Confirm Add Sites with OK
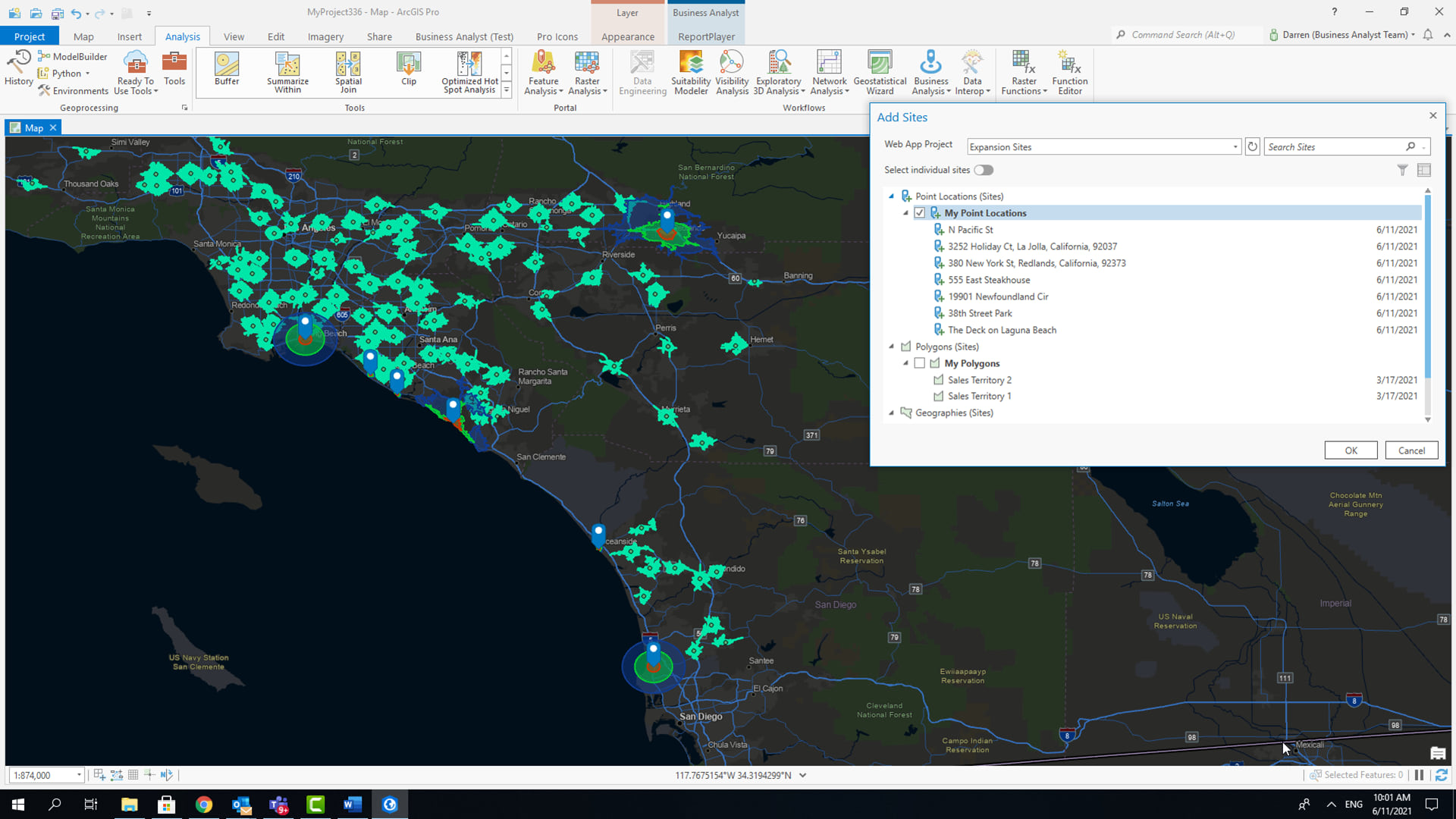The height and width of the screenshot is (819, 1456). tap(1351, 450)
